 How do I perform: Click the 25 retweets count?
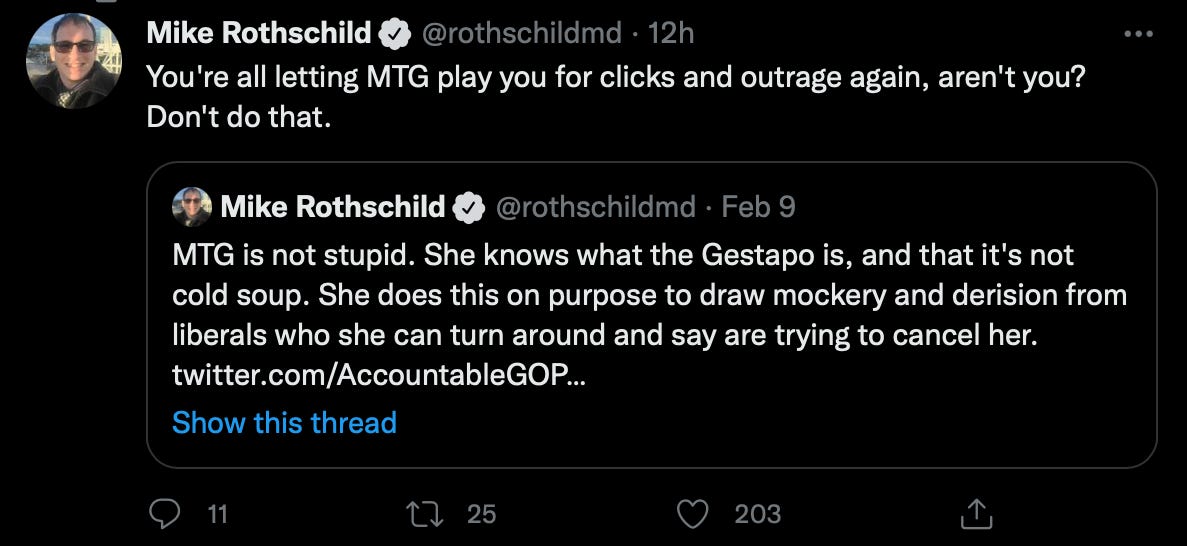[x=481, y=515]
